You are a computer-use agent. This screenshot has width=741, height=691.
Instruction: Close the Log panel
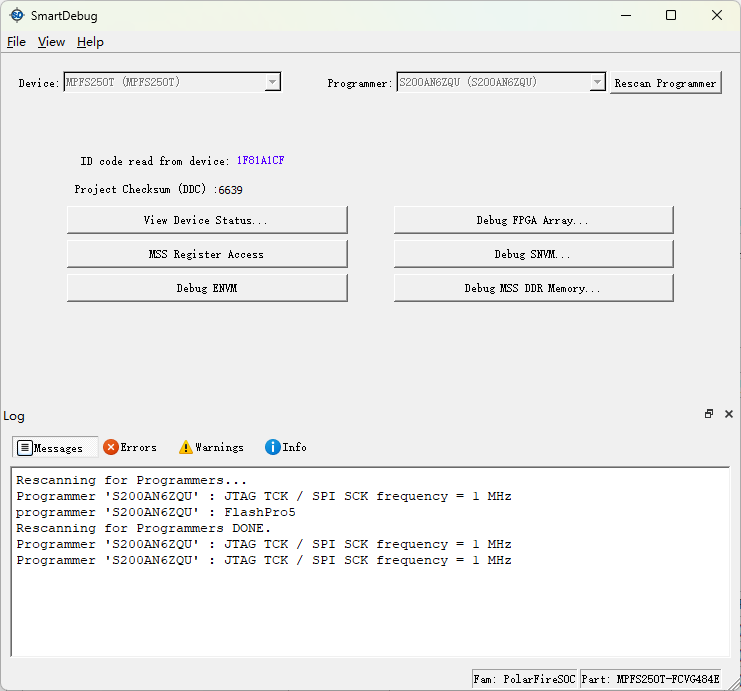point(729,414)
